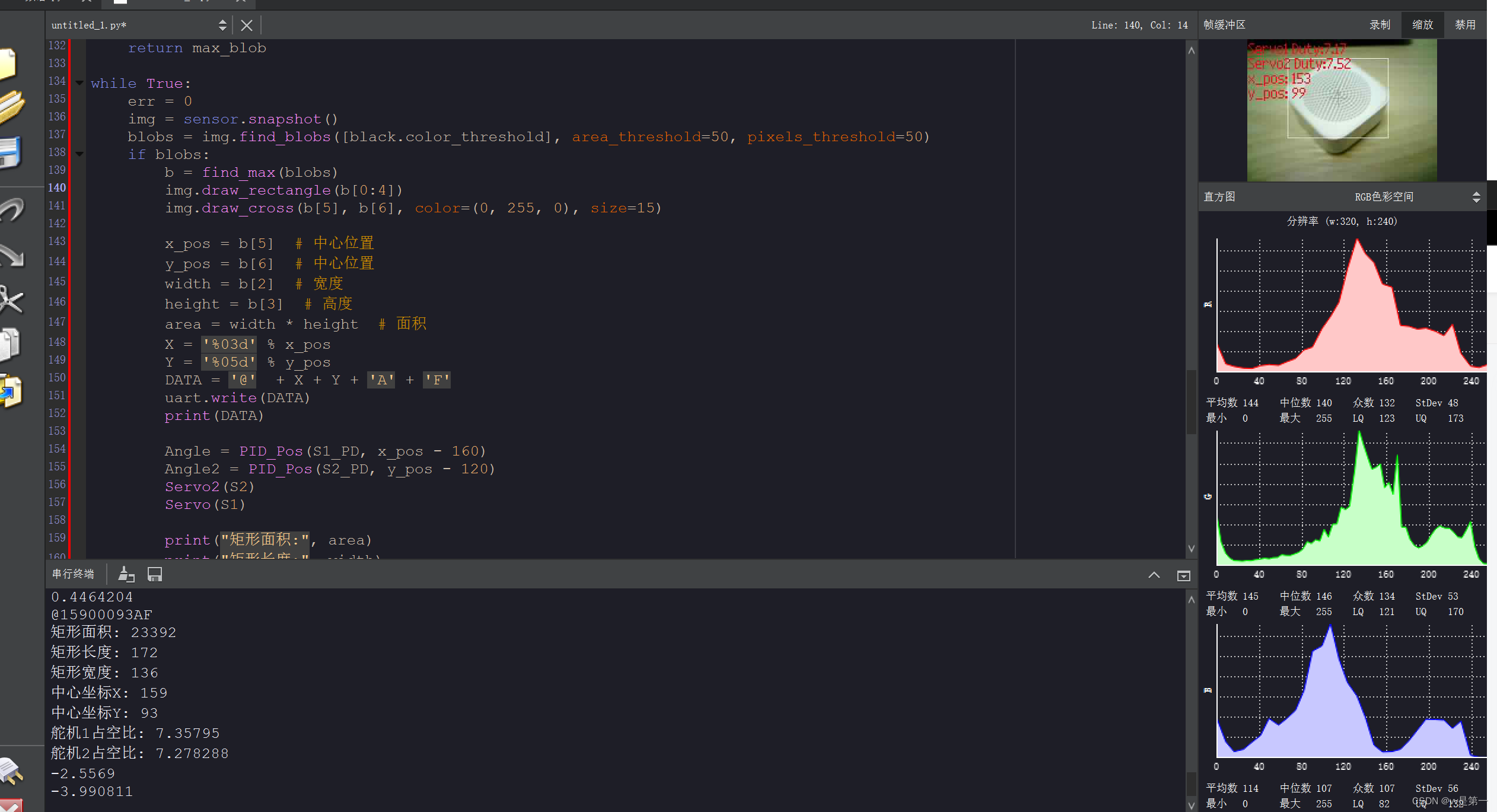
Task: Click the Copy documents icon
Action: [9, 344]
